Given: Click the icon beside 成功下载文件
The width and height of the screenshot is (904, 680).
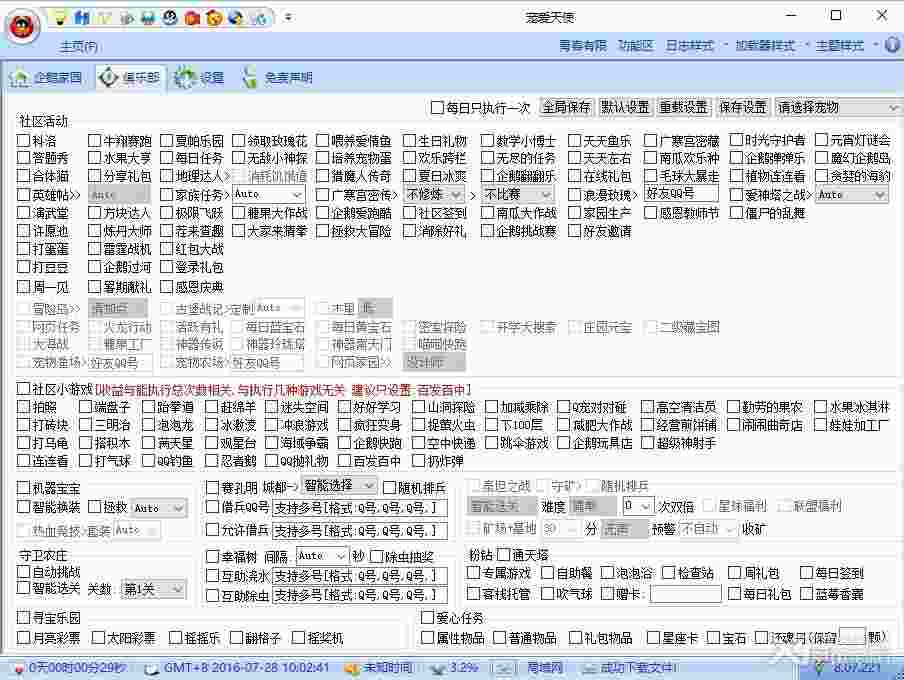Looking at the screenshot, I should pyautogui.click(x=589, y=668).
